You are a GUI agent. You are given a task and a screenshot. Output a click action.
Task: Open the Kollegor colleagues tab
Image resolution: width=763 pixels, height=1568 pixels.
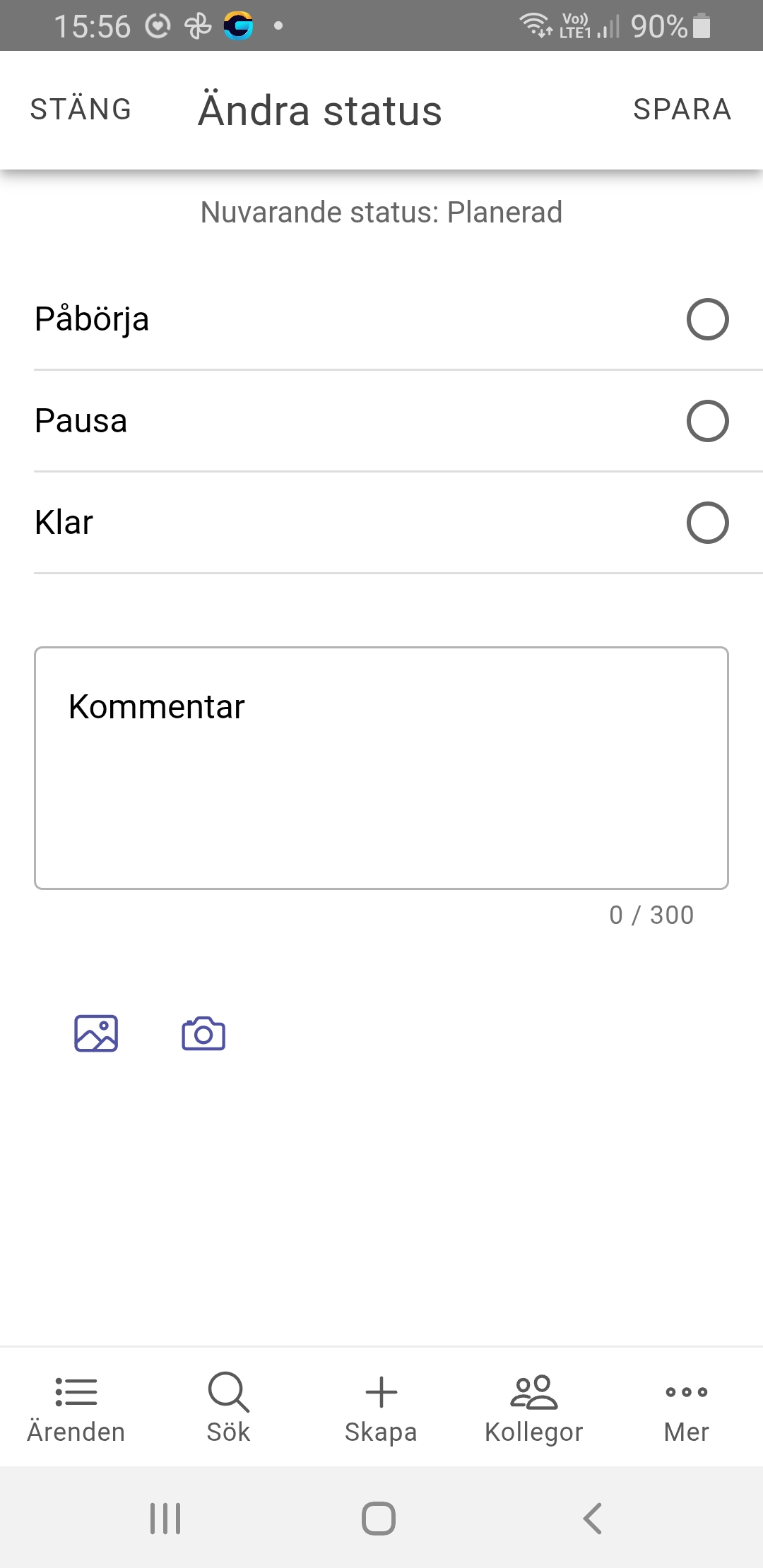pos(534,1408)
